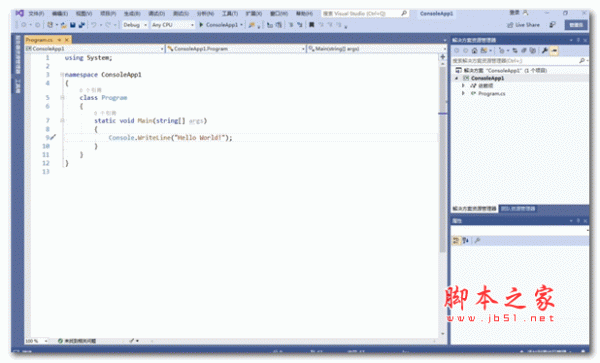The height and width of the screenshot is (363, 600).
Task: Click the Solution Explorer back navigation icon
Action: point(457,50)
